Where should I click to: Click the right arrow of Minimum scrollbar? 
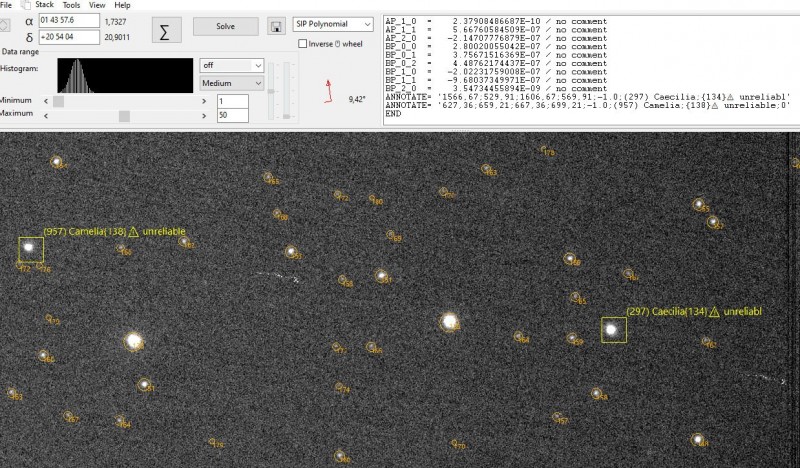[x=204, y=101]
